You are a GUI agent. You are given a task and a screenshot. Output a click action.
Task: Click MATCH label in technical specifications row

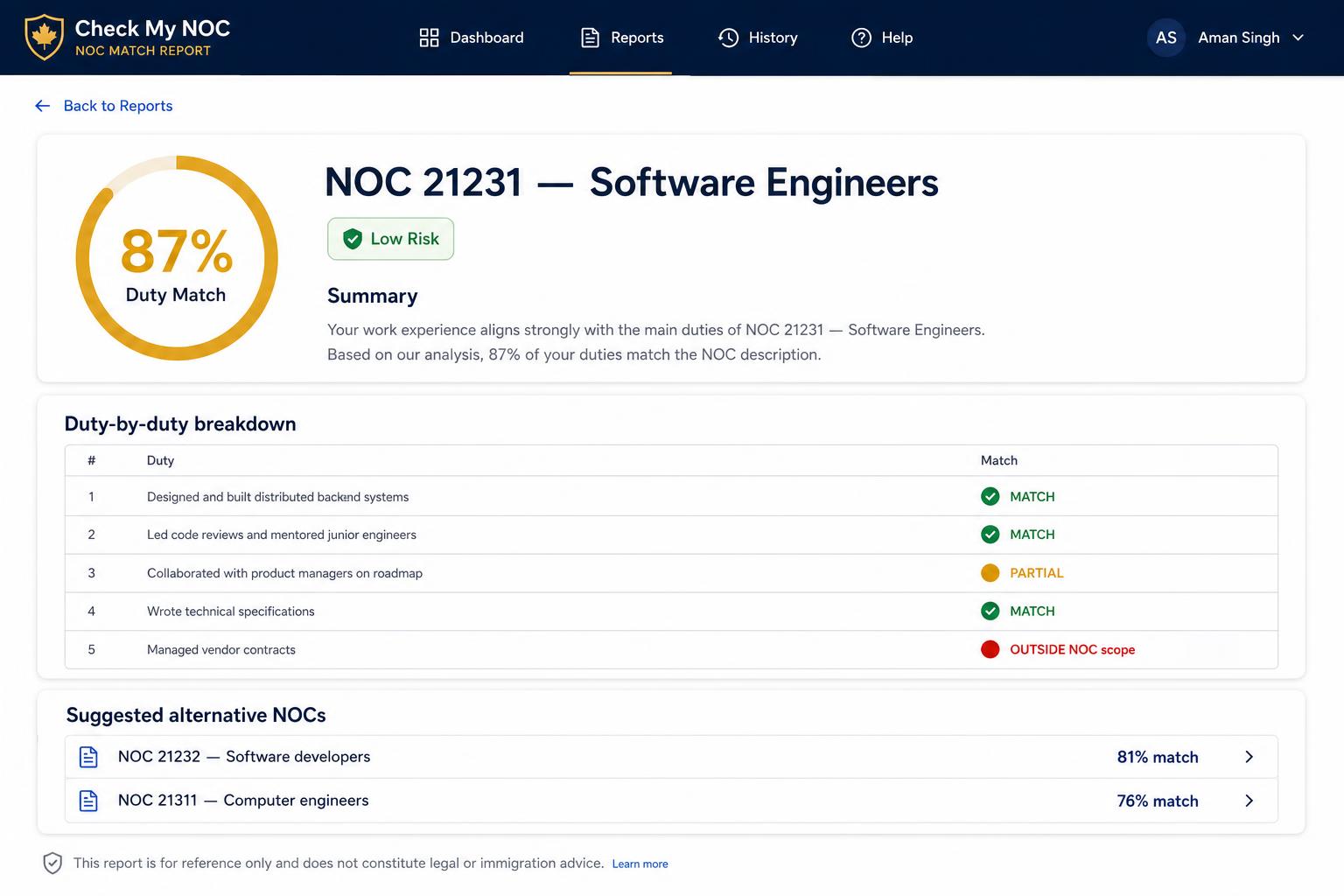click(1032, 611)
